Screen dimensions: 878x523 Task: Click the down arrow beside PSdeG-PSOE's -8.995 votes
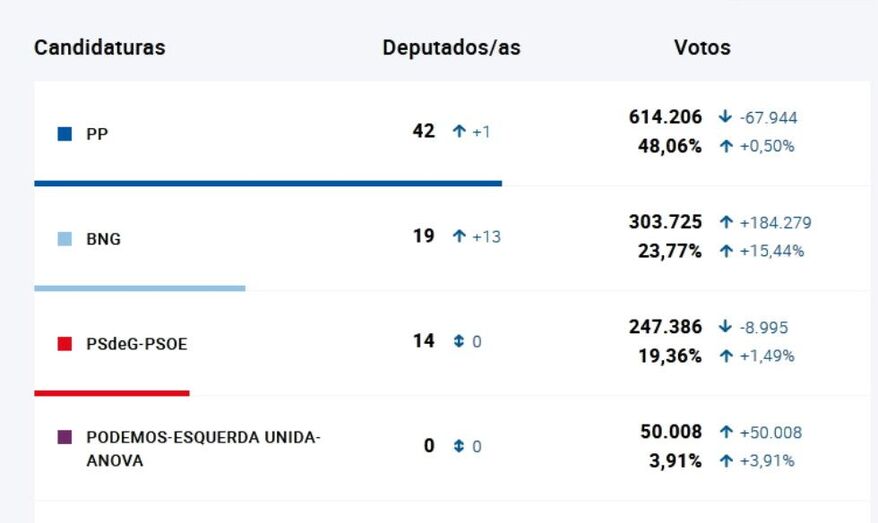pyautogui.click(x=725, y=327)
